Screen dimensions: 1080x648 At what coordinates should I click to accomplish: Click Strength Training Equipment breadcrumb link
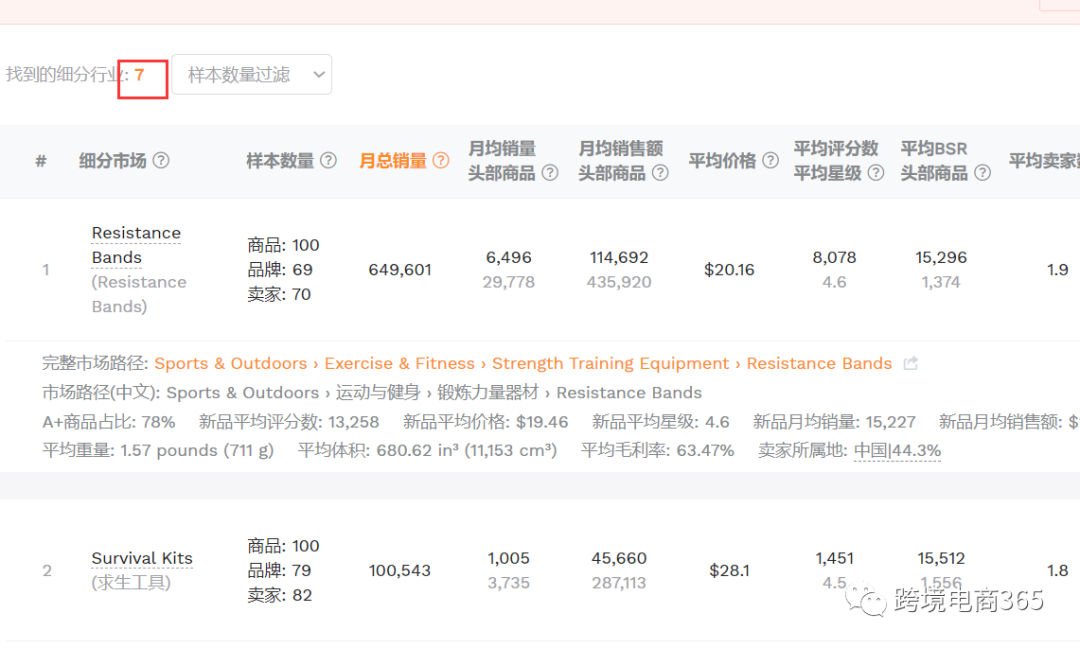610,364
